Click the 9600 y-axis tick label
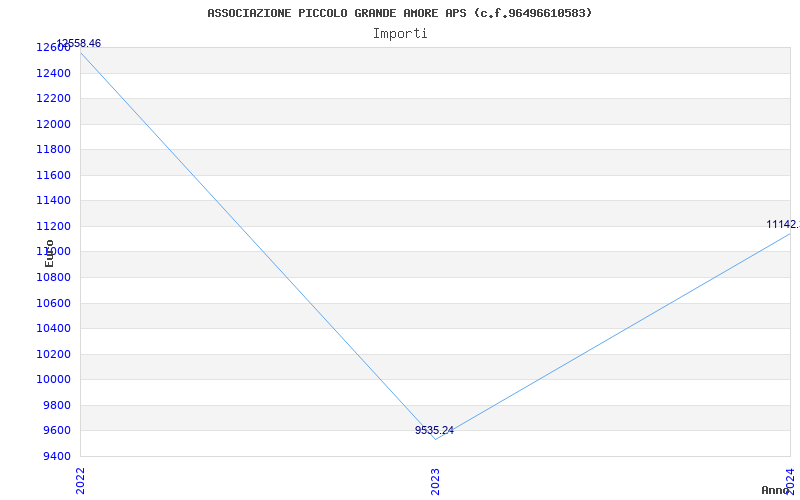Image resolution: width=800 pixels, height=500 pixels. click(56, 431)
